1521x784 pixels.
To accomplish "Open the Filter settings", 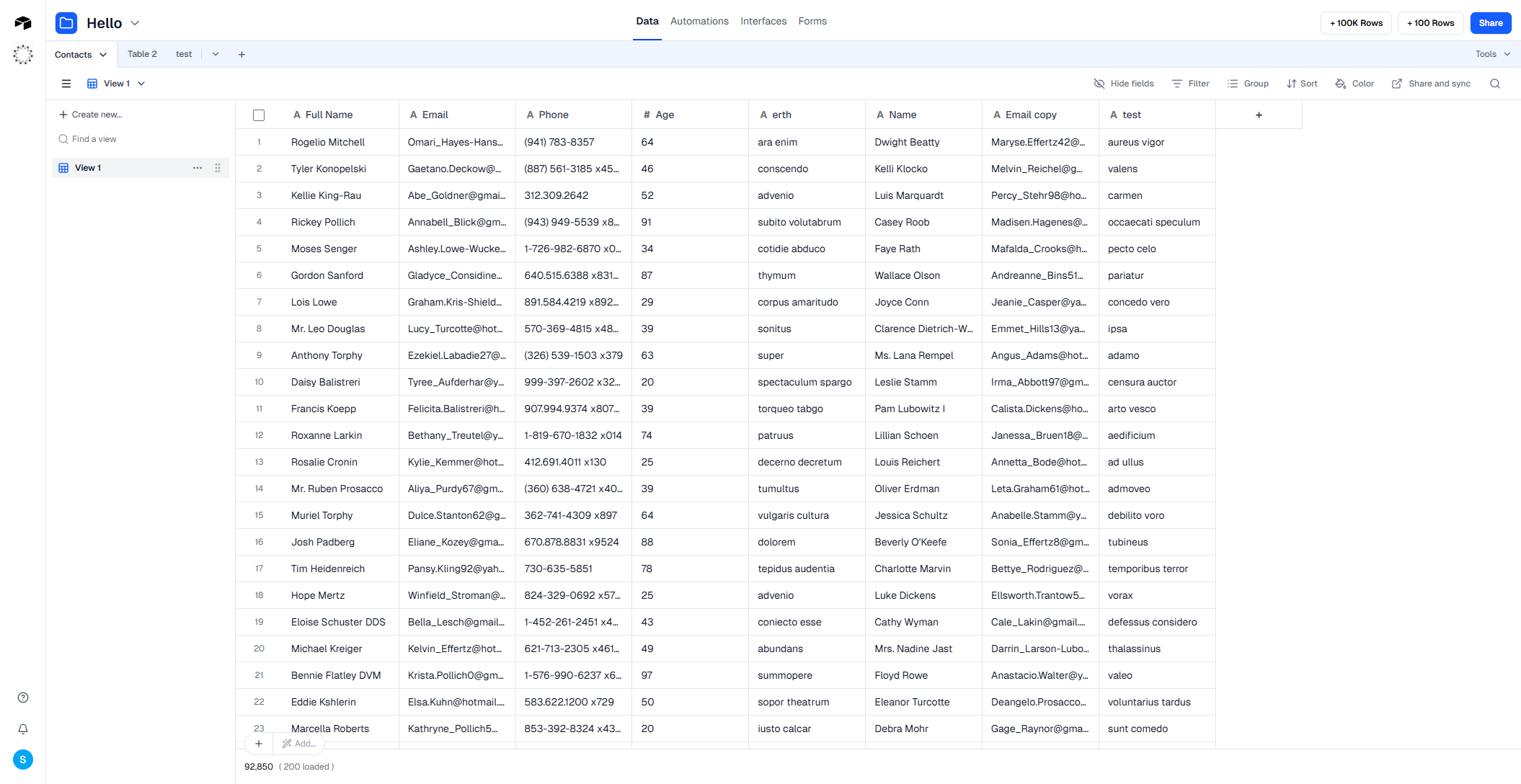I will 1190,83.
